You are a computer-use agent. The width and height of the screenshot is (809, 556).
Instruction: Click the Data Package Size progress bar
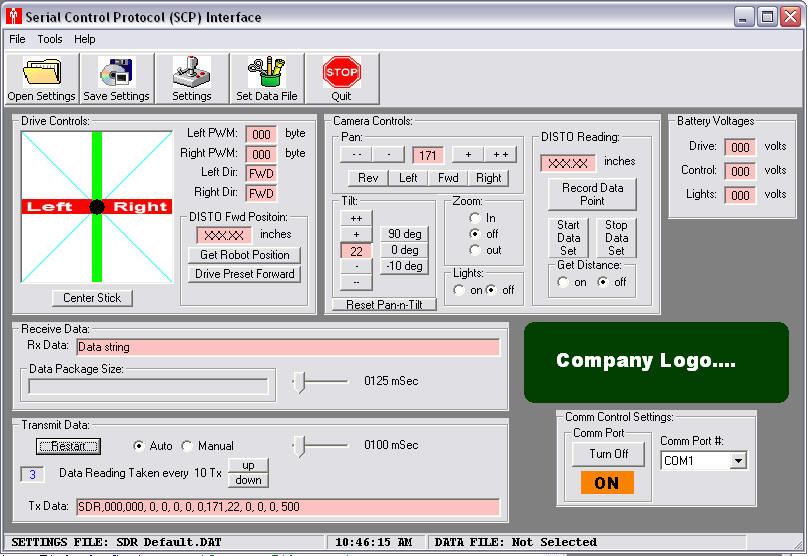[x=149, y=386]
